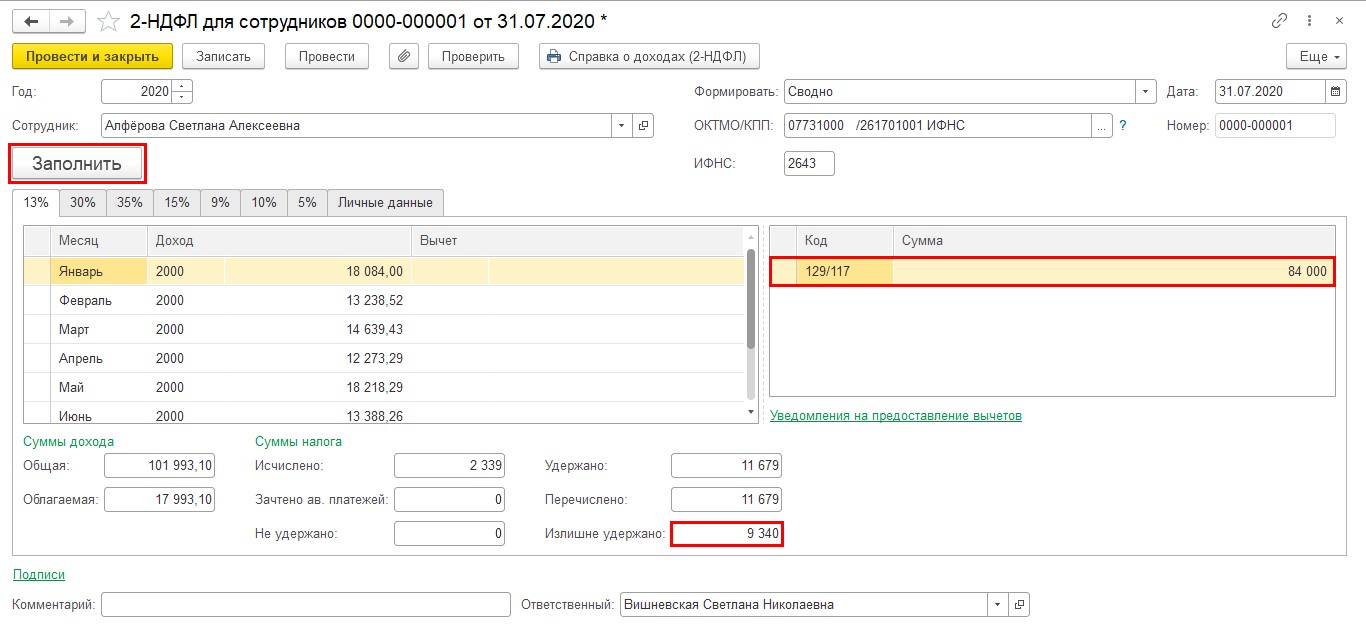Click the Удержано tax field
Image resolution: width=1366 pixels, height=629 pixels.
click(x=726, y=465)
